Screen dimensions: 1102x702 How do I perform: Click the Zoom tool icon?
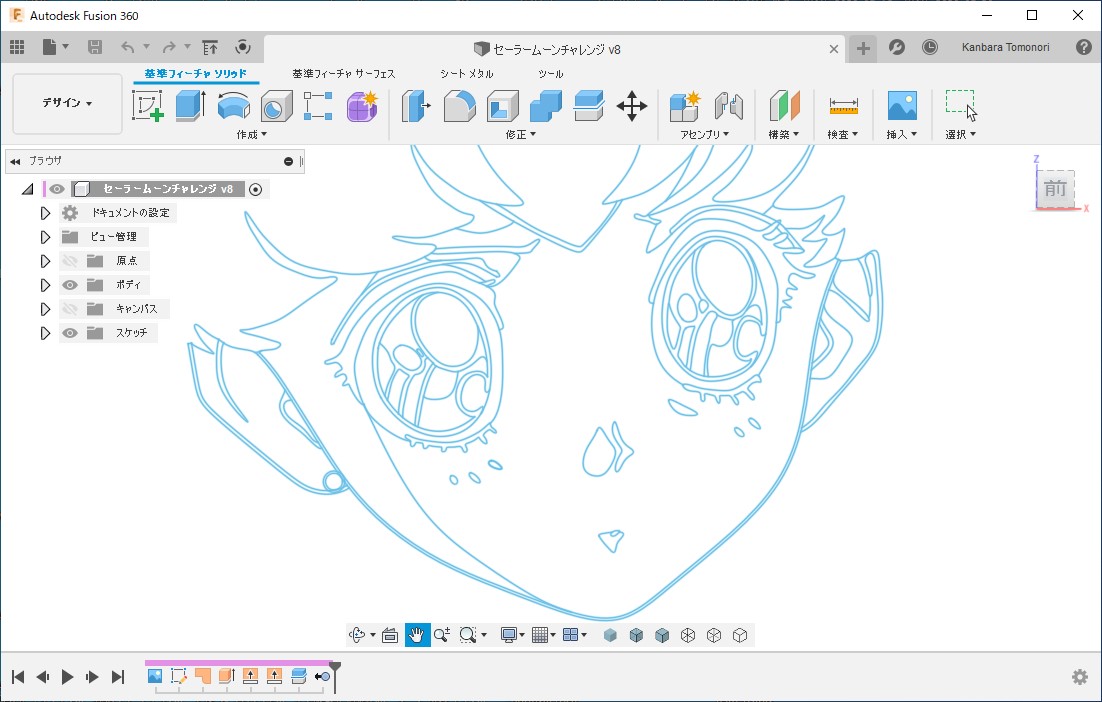click(441, 635)
